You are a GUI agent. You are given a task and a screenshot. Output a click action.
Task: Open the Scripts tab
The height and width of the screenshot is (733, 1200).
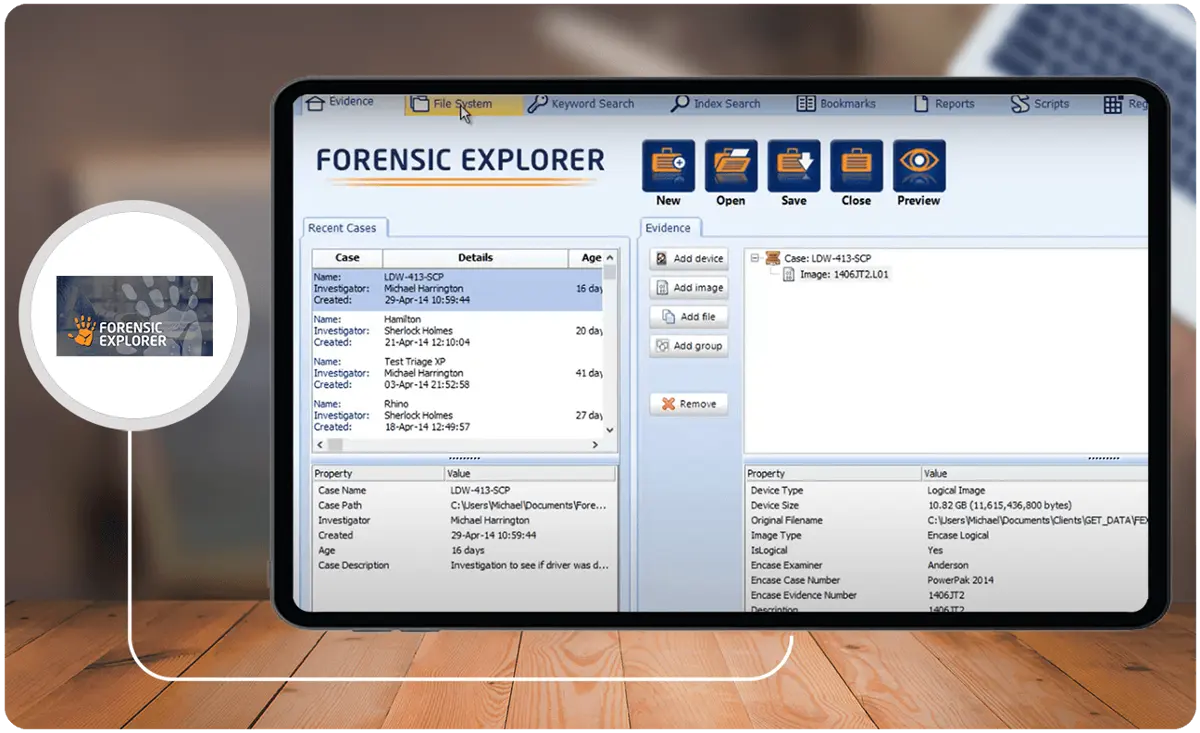[1039, 104]
